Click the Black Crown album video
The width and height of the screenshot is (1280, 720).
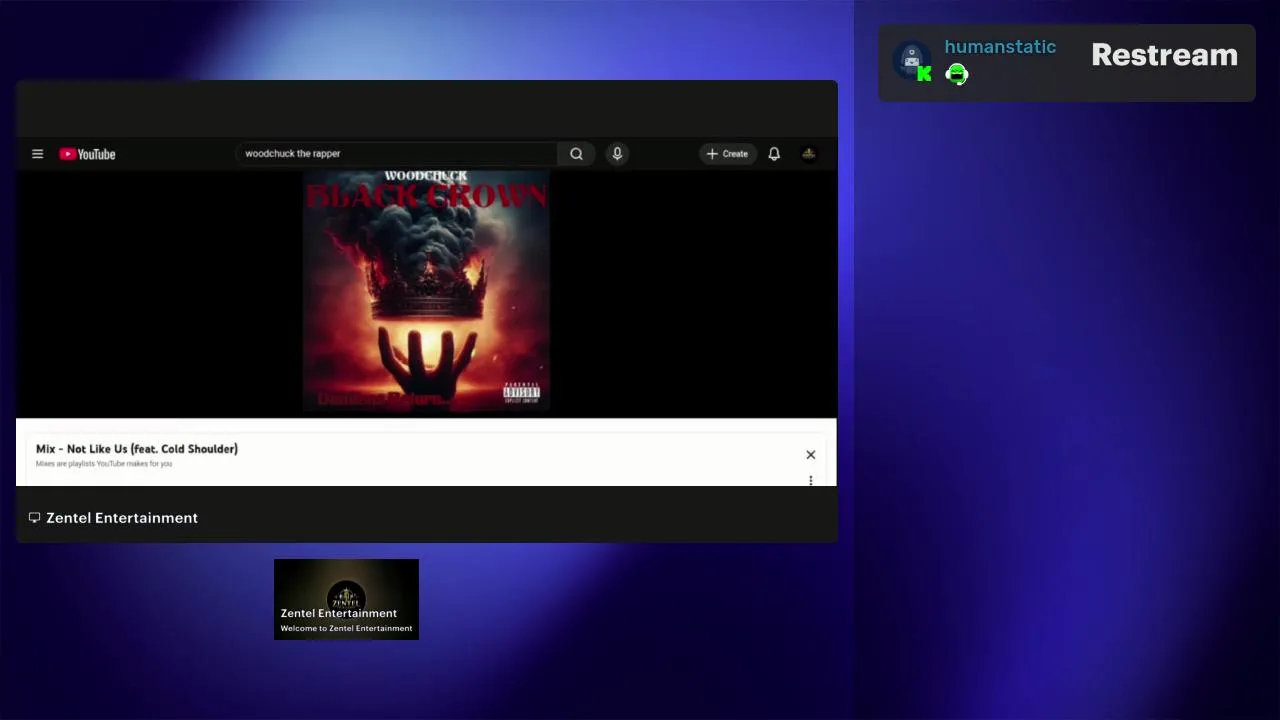point(426,291)
